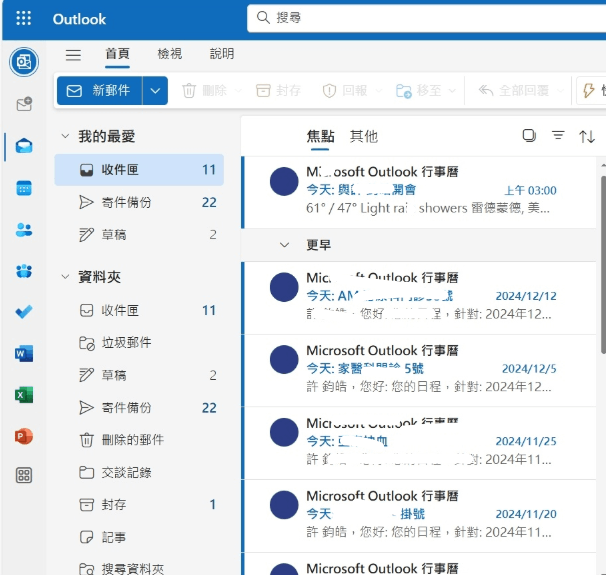Launch Excel from the sidebar
This screenshot has height=575, width=606.
[24, 395]
